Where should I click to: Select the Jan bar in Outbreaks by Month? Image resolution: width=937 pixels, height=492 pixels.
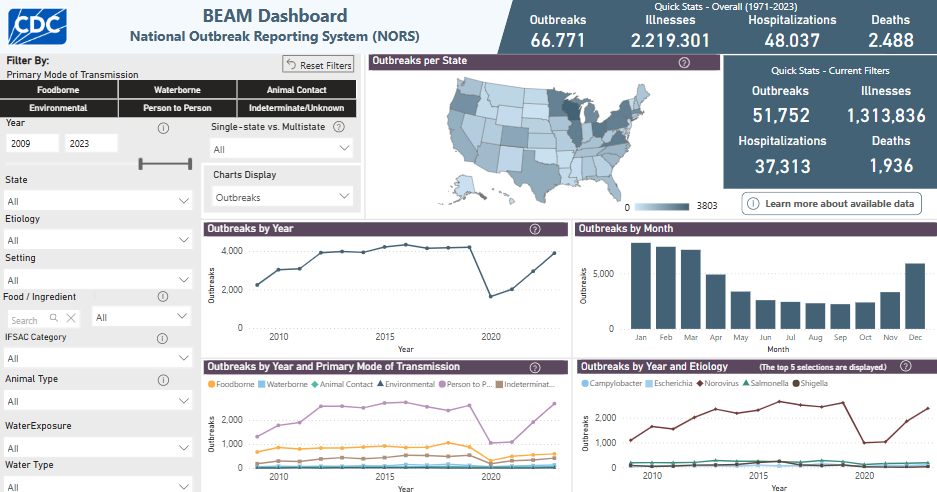click(641, 286)
